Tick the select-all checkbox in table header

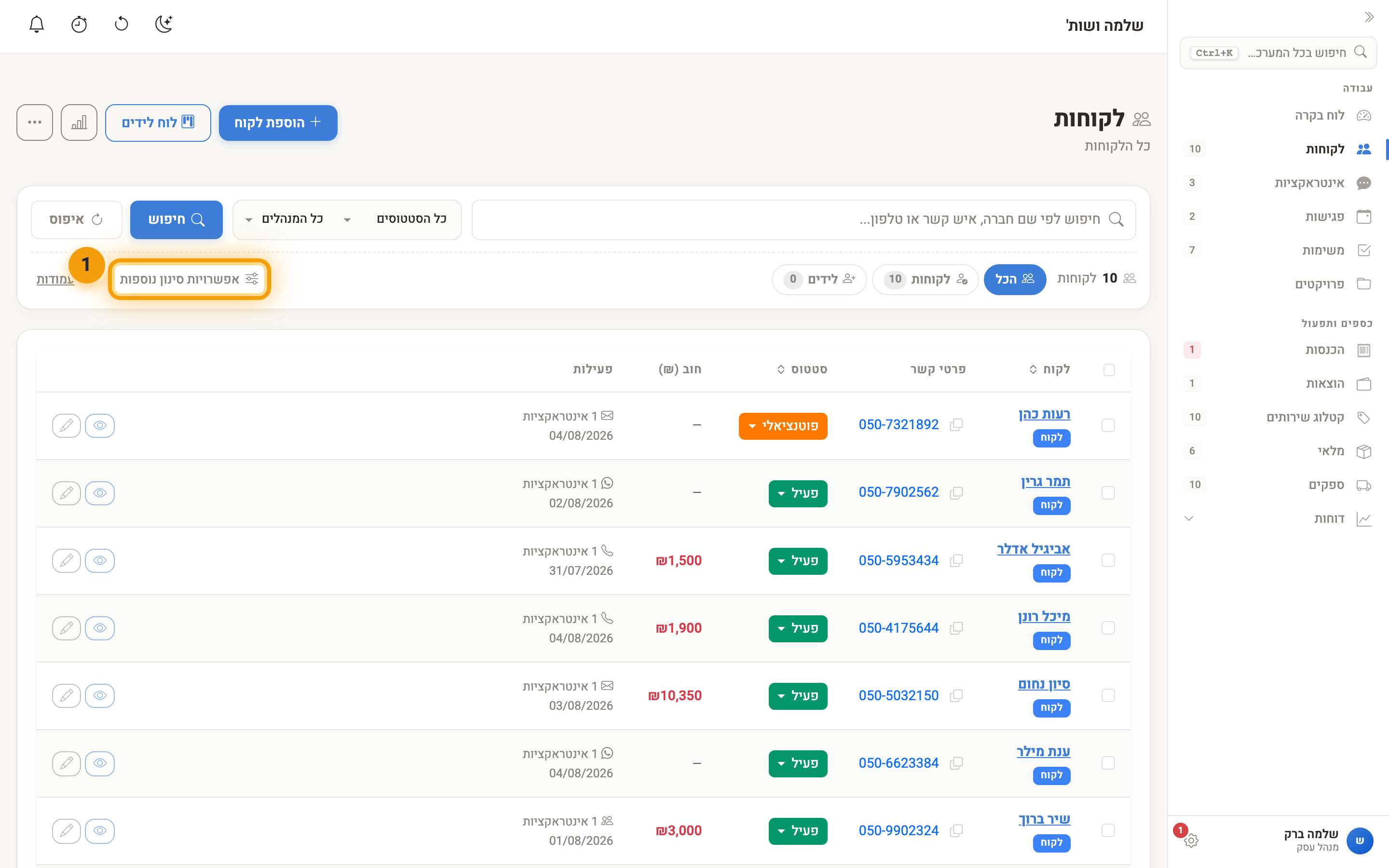1109,370
